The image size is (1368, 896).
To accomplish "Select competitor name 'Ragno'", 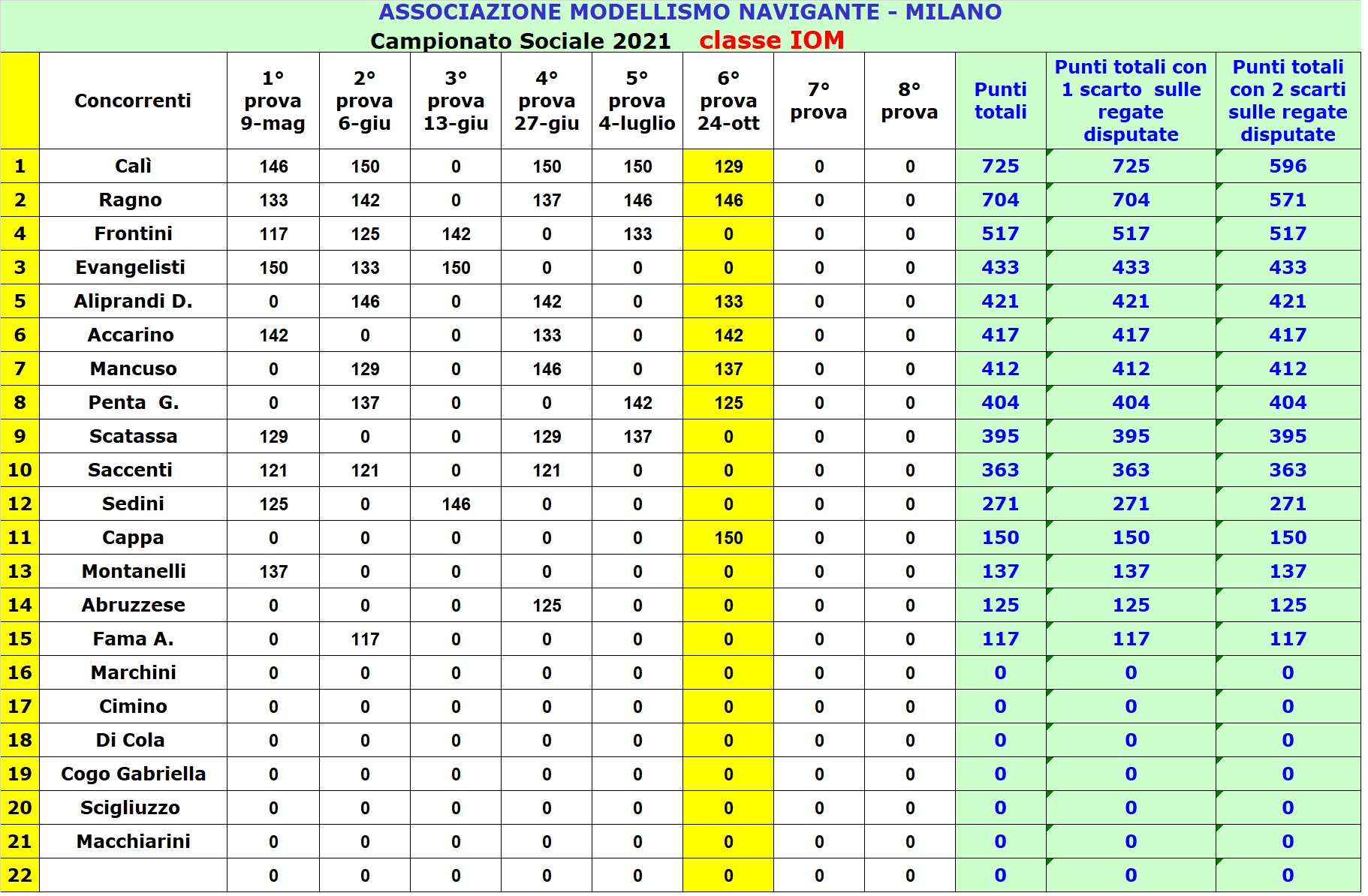I will pyautogui.click(x=131, y=200).
